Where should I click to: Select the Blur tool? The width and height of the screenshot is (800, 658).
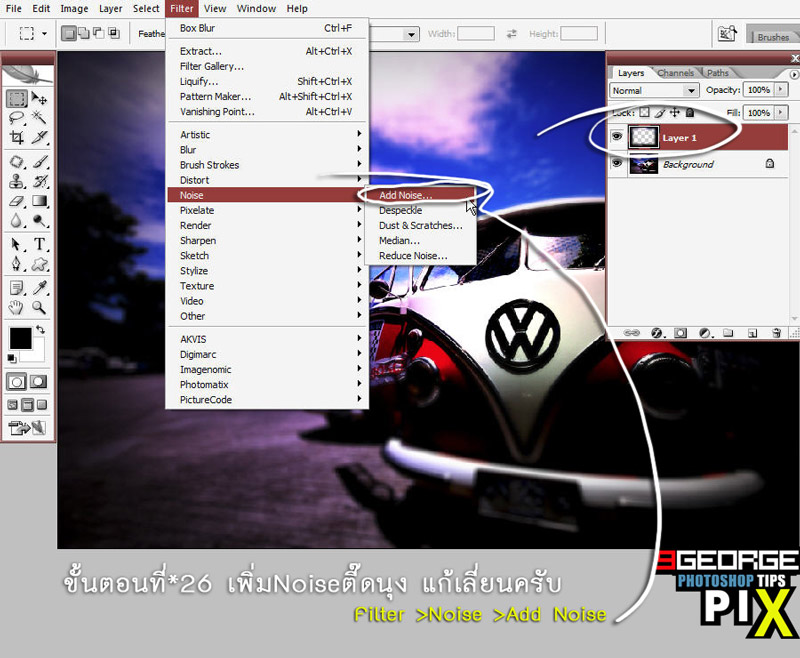(x=16, y=220)
